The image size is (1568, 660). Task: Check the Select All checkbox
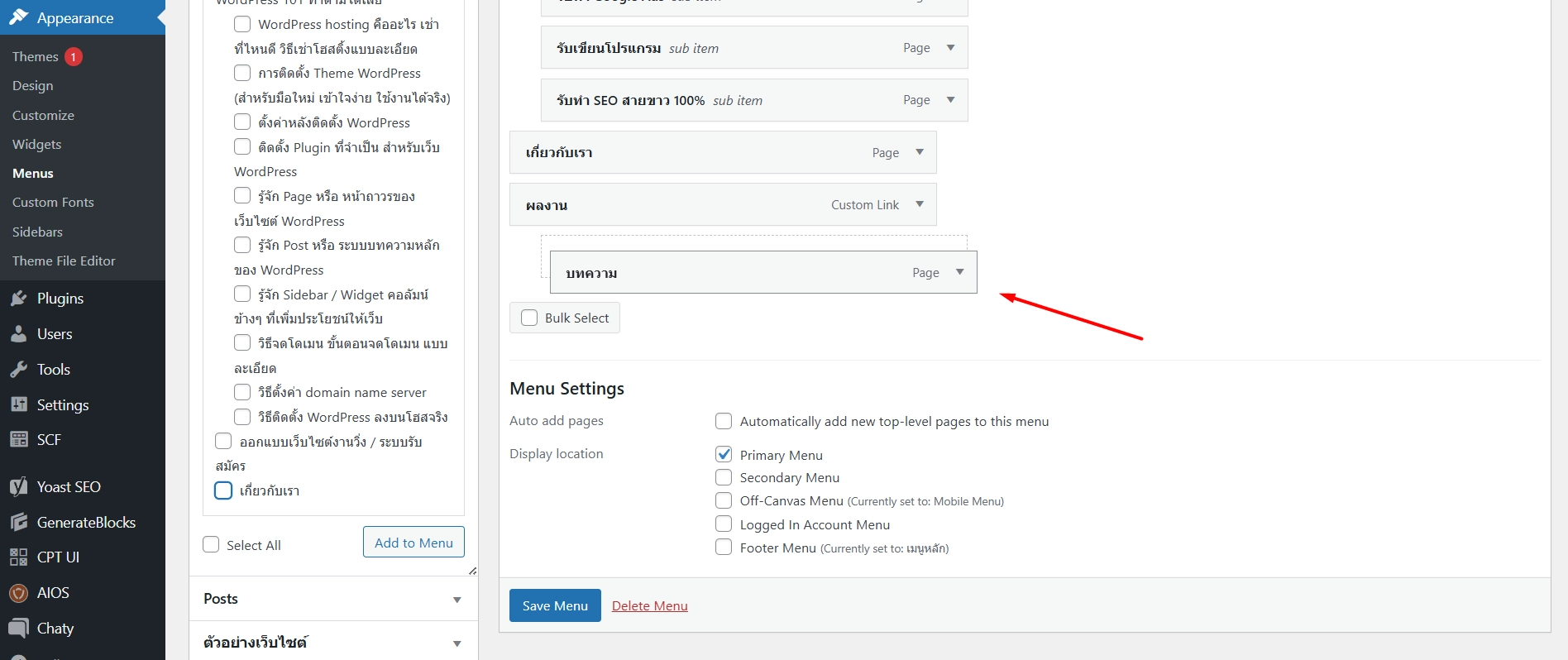(x=211, y=544)
